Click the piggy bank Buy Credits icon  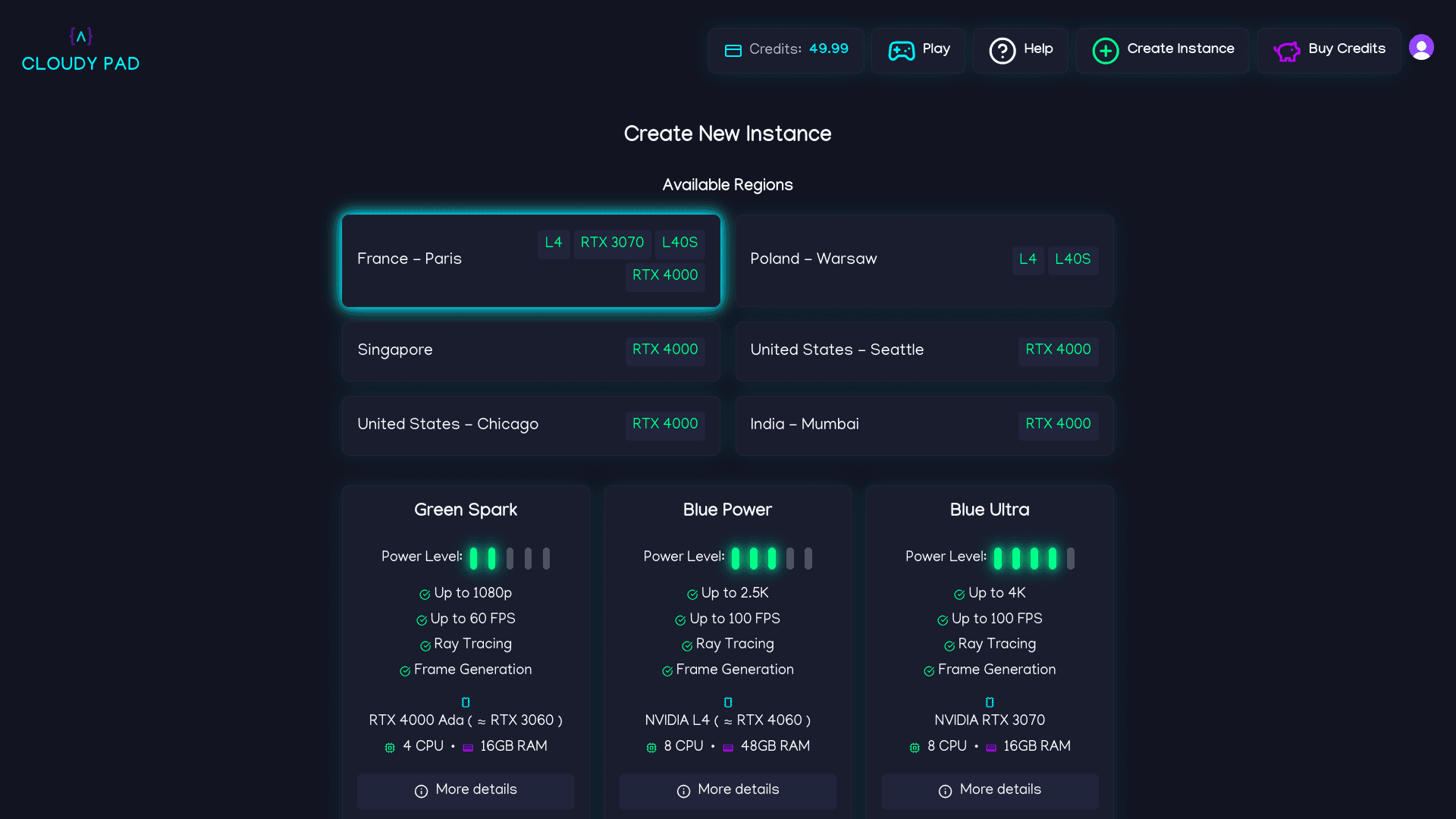tap(1286, 50)
